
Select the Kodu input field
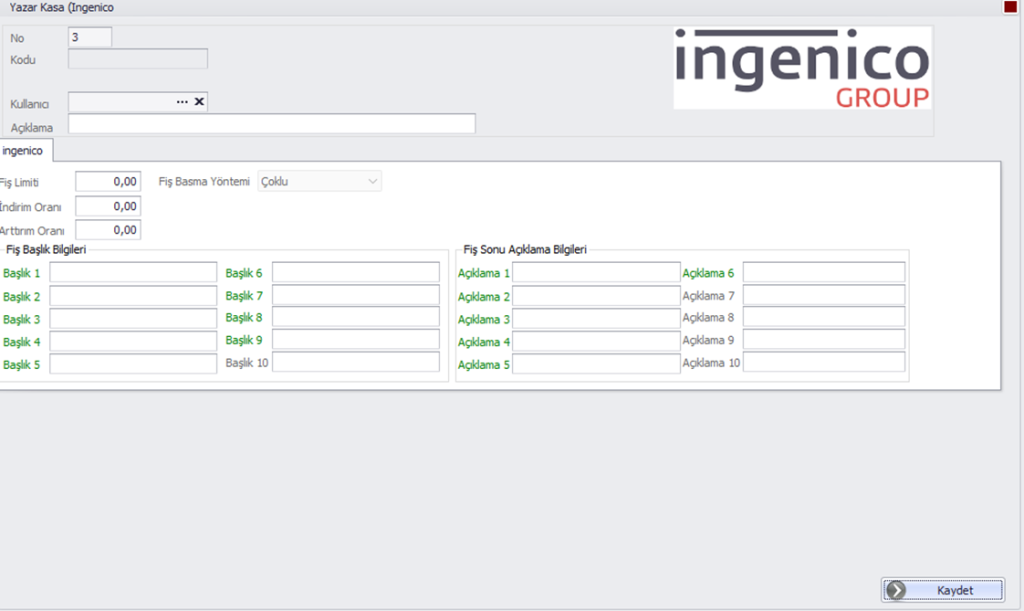pyautogui.click(x=138, y=59)
